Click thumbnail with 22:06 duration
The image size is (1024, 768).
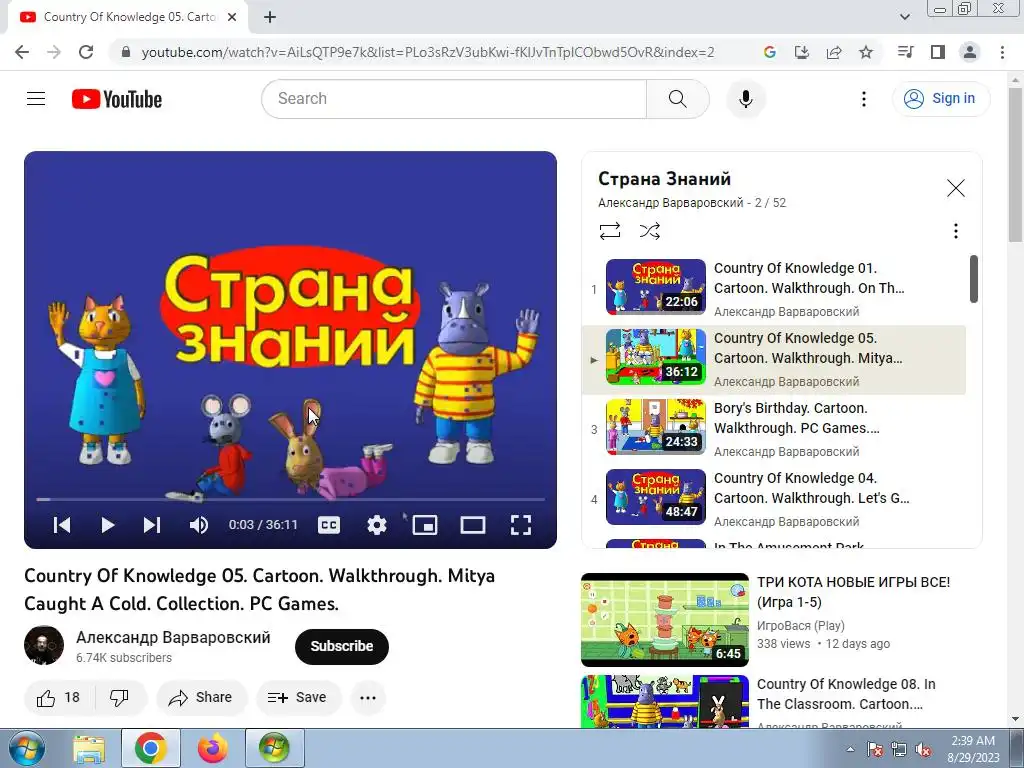tap(656, 287)
